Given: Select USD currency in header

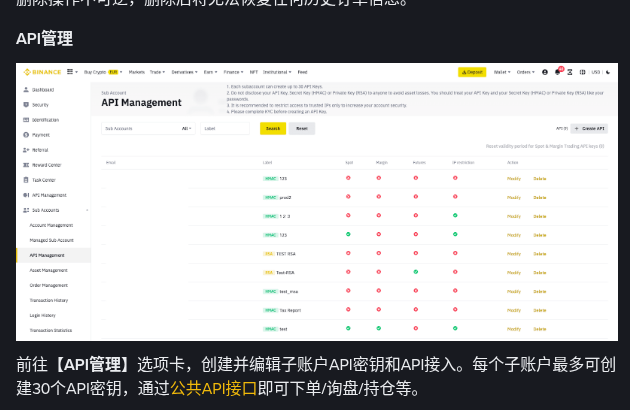Looking at the screenshot, I should point(595,72).
